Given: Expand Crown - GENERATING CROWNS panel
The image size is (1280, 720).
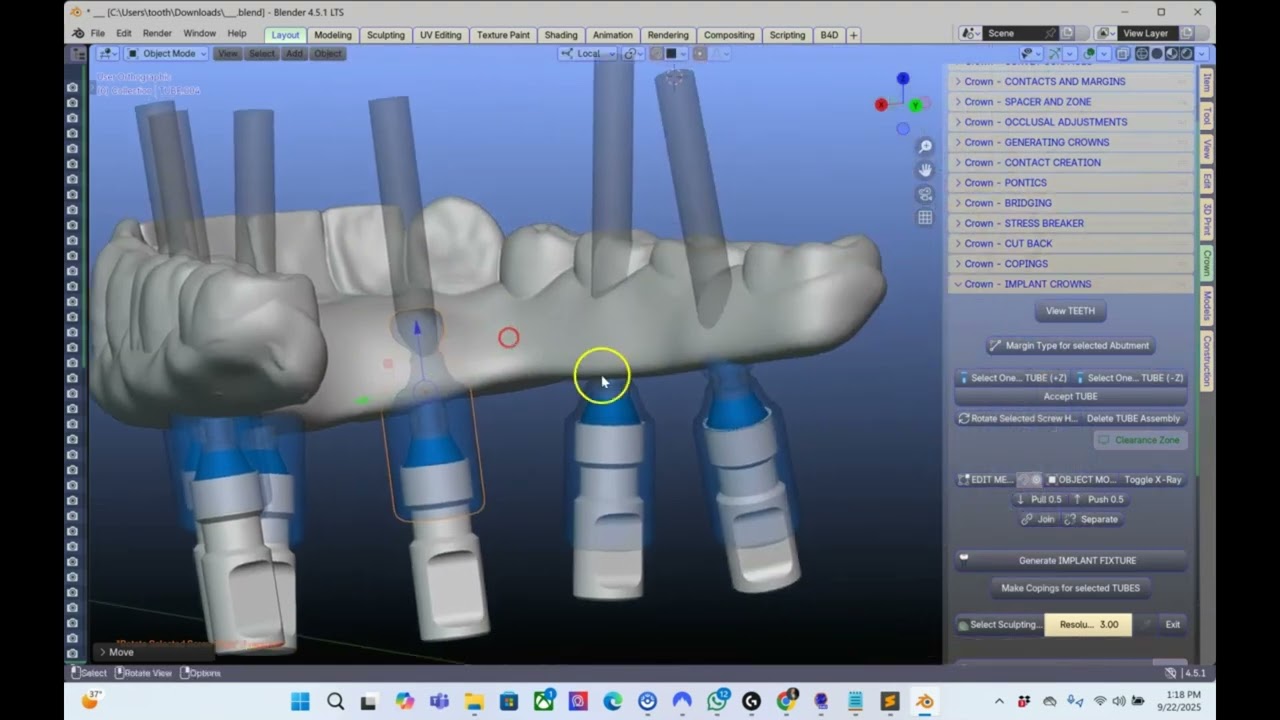Looking at the screenshot, I should tap(1070, 142).
